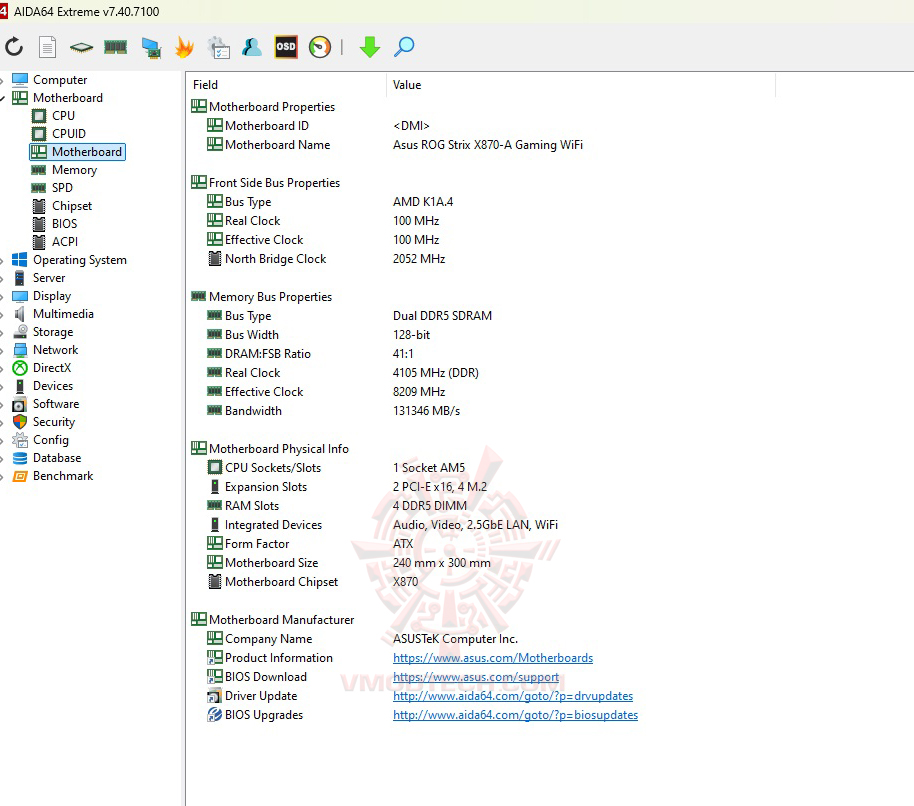Select Benchmark in the tree
Screen dimensions: 914x806
[x=63, y=476]
